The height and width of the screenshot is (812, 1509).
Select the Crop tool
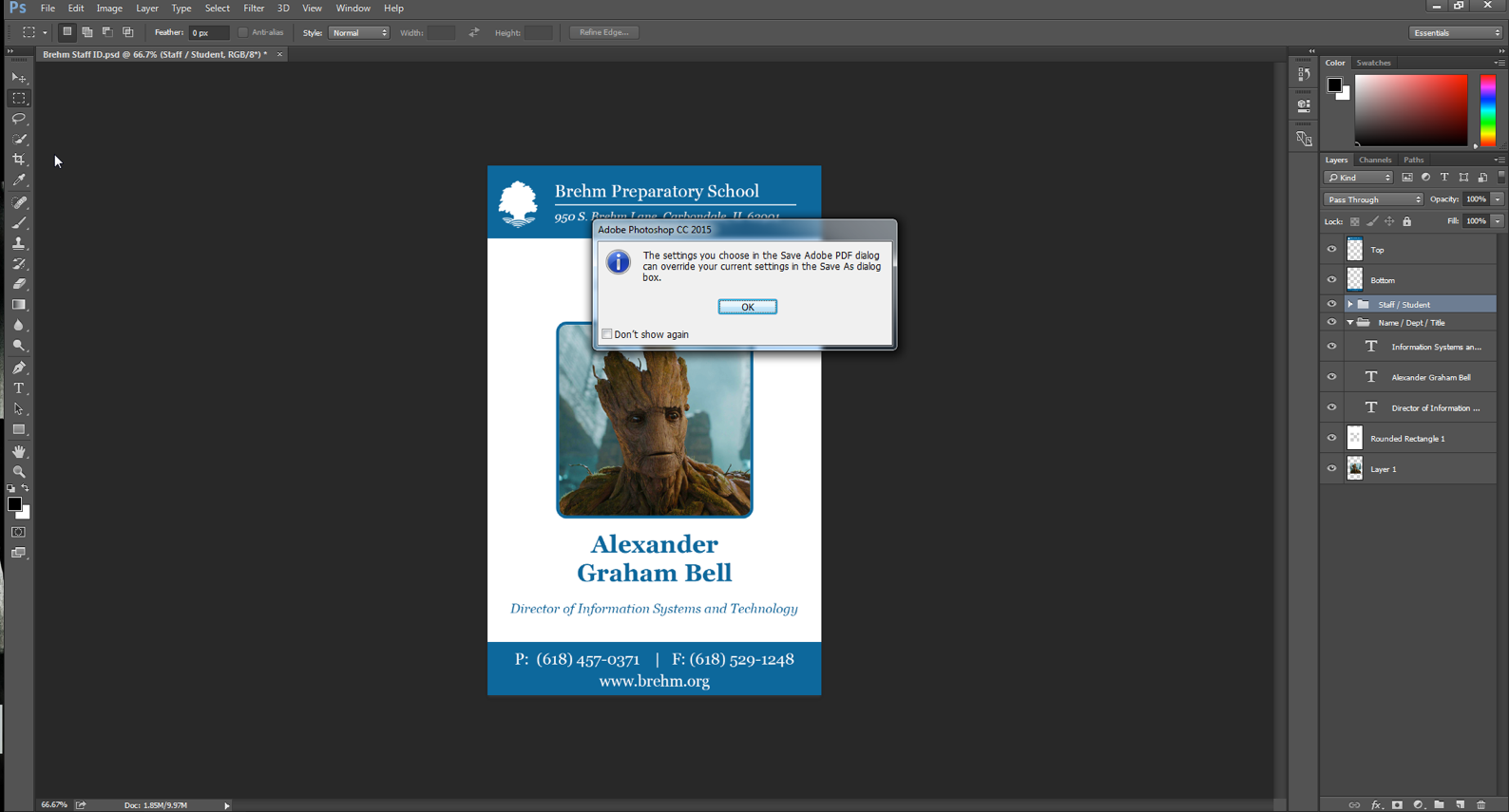click(19, 160)
